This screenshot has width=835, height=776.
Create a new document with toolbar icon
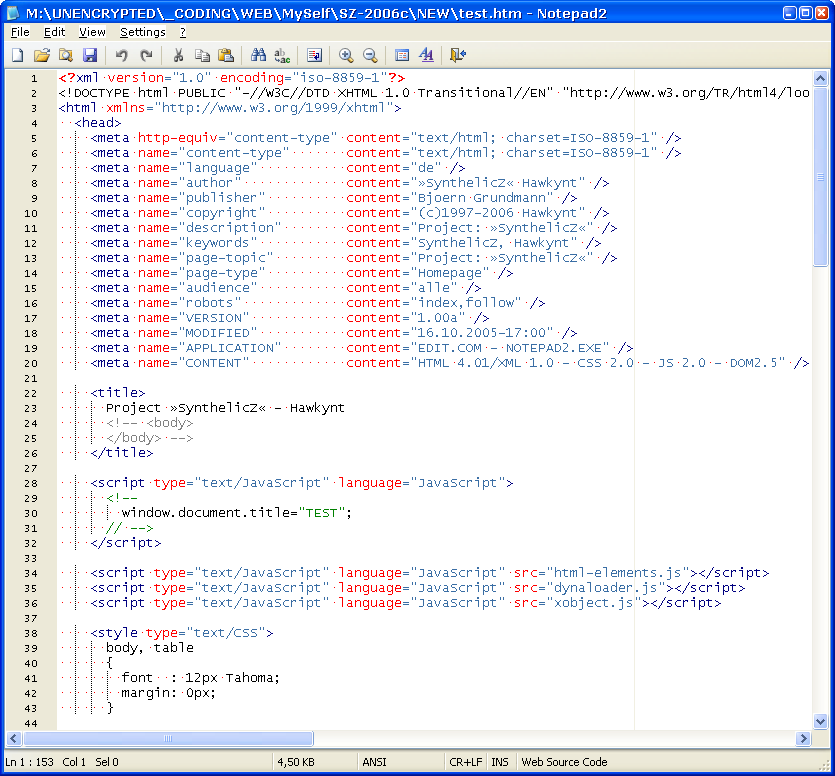(18, 55)
